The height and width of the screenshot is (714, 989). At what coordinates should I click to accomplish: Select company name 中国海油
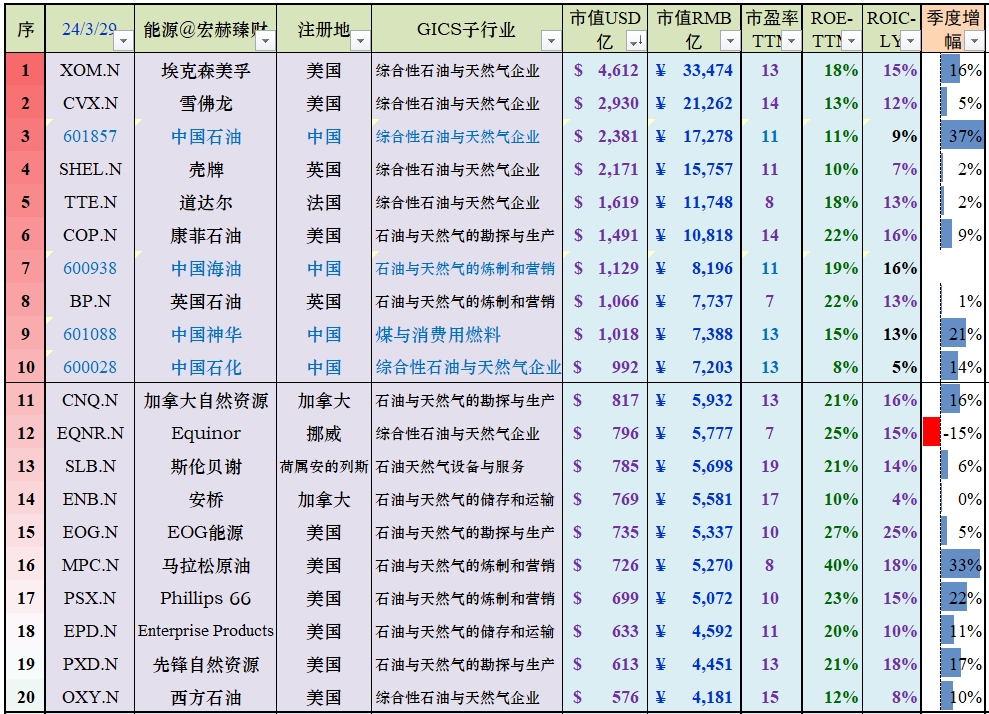pyautogui.click(x=206, y=268)
